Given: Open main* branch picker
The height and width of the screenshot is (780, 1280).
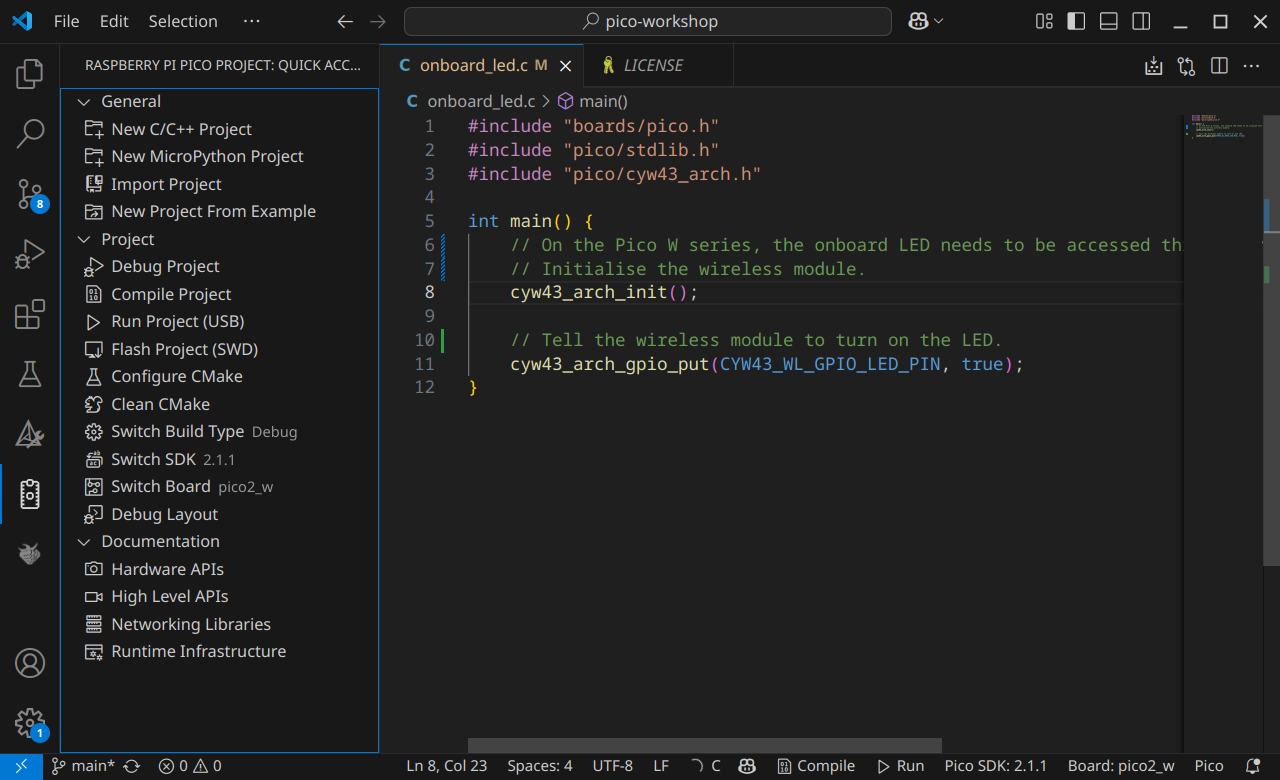Looking at the screenshot, I should [x=83, y=766].
